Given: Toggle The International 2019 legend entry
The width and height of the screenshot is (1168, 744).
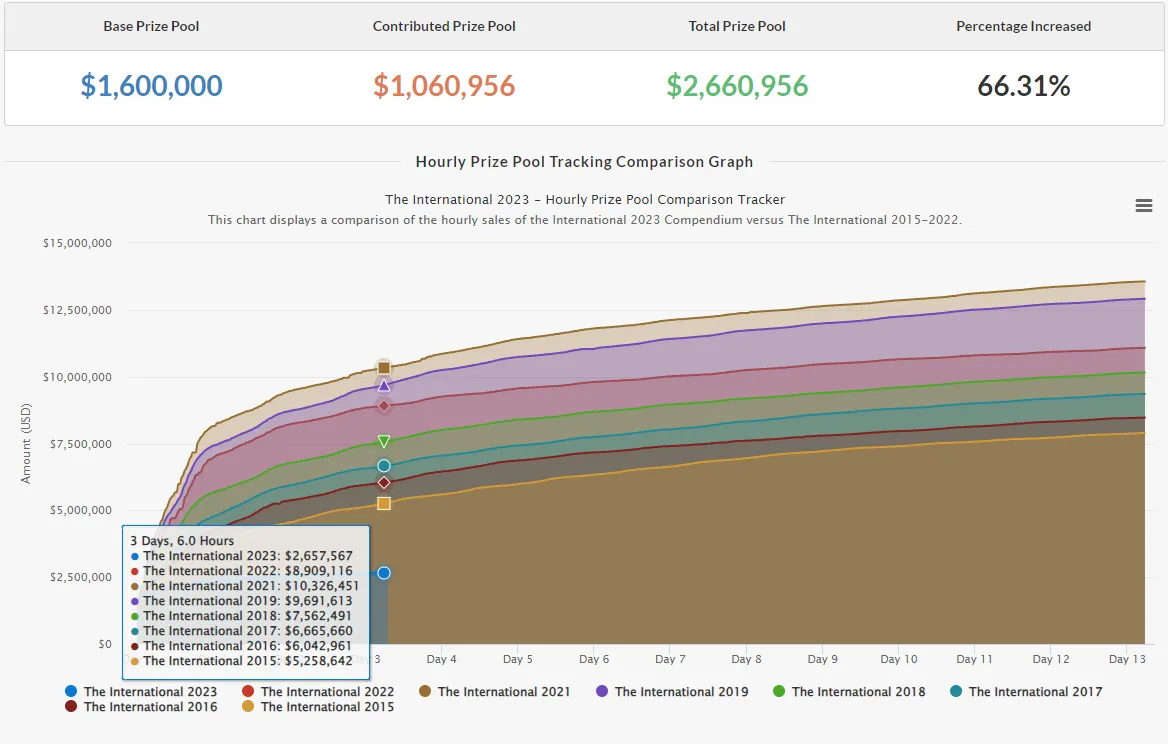Looking at the screenshot, I should (672, 692).
